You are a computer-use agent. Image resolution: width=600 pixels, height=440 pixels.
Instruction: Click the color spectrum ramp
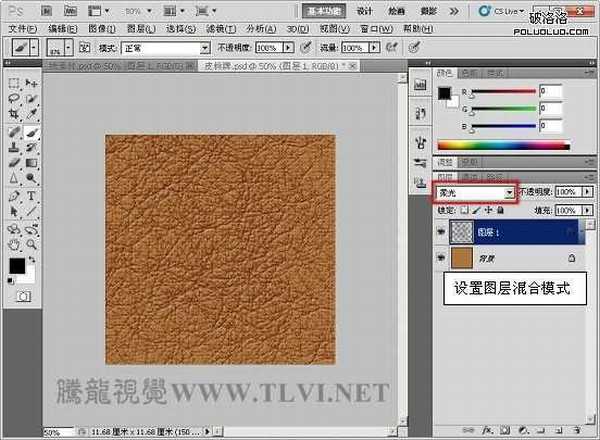coord(504,145)
